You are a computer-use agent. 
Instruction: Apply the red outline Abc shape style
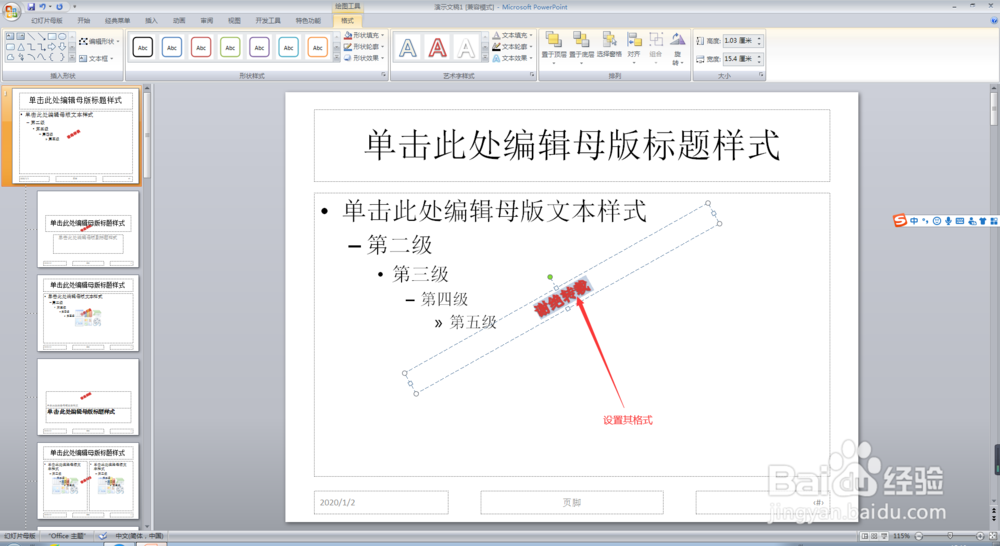[201, 47]
